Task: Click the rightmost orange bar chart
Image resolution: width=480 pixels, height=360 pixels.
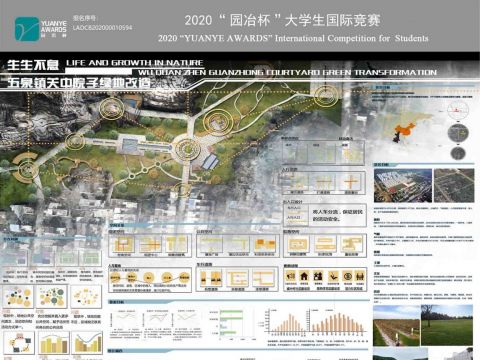Action: (337, 322)
